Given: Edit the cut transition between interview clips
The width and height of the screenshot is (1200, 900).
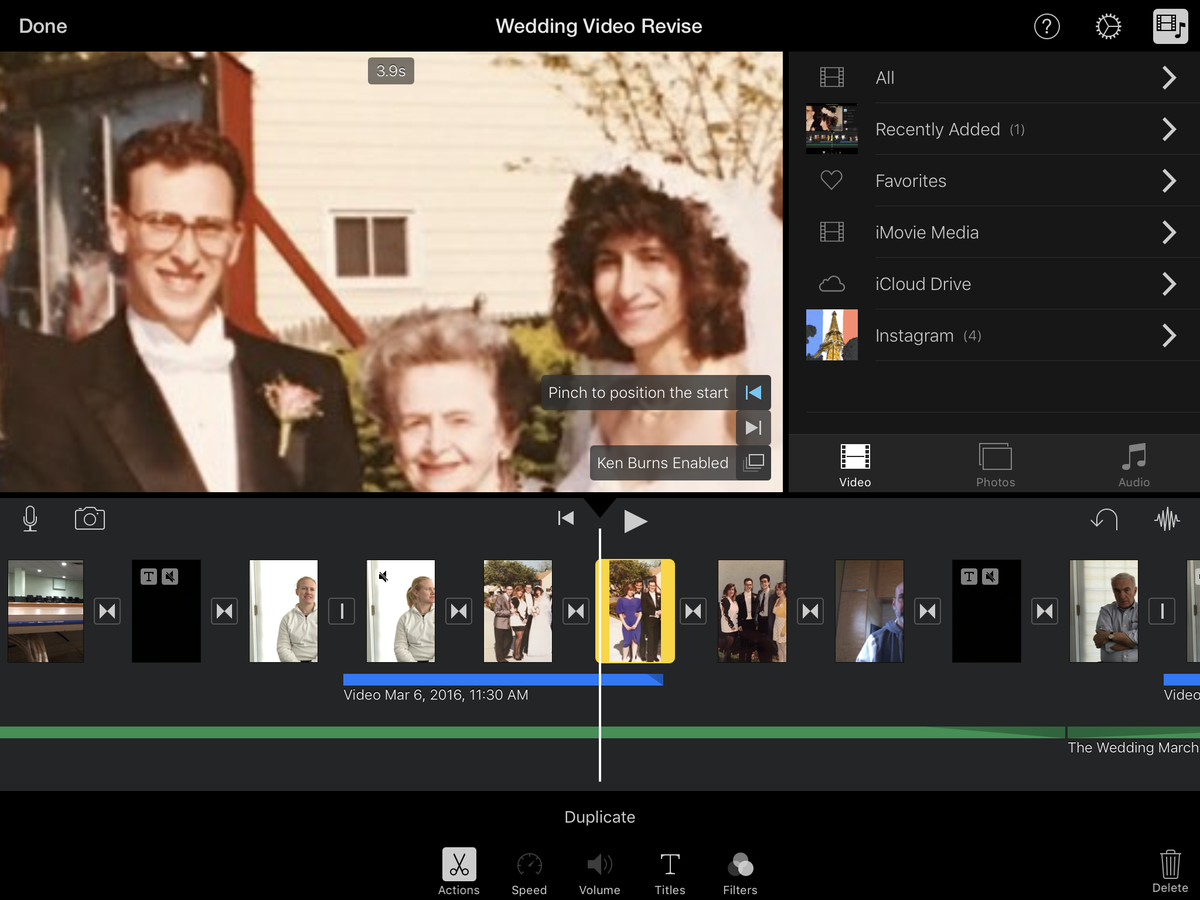Looking at the screenshot, I should pos(342,611).
